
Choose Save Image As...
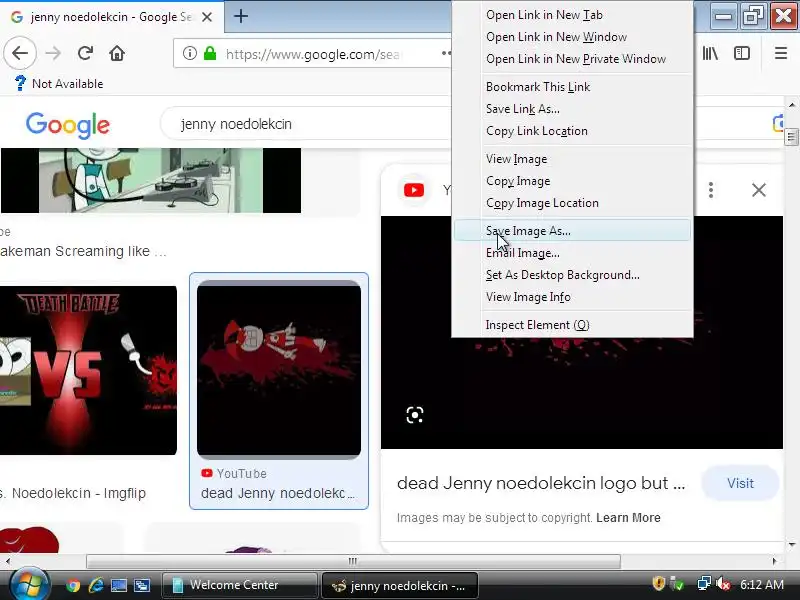[x=572, y=231]
